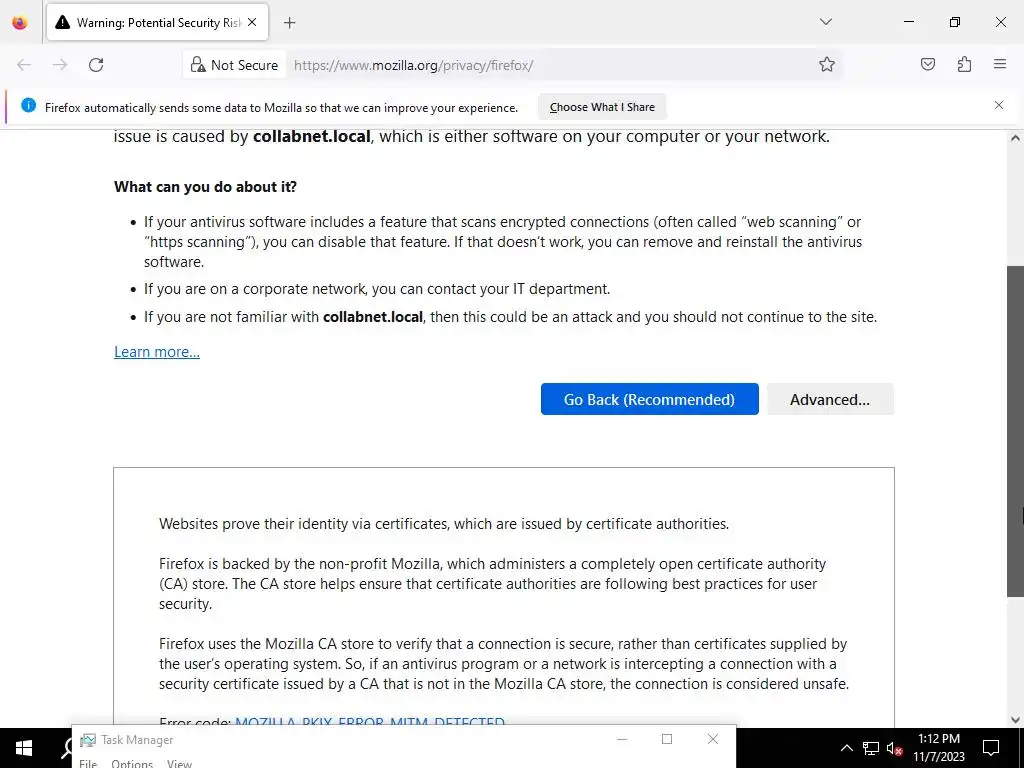The image size is (1024, 768).
Task: Click Choose What I Share button
Action: coord(602,107)
